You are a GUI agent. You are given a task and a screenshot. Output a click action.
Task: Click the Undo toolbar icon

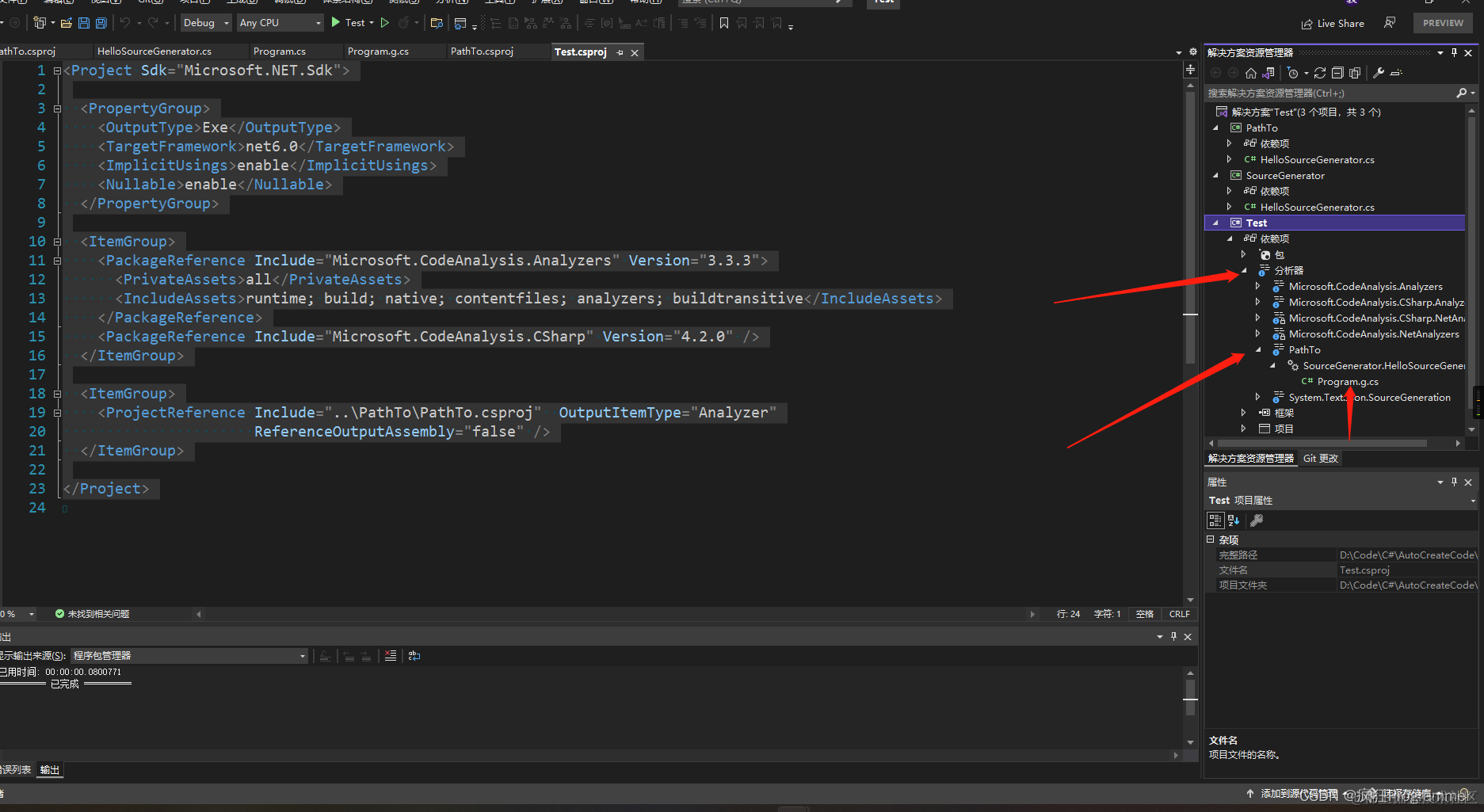tap(125, 23)
